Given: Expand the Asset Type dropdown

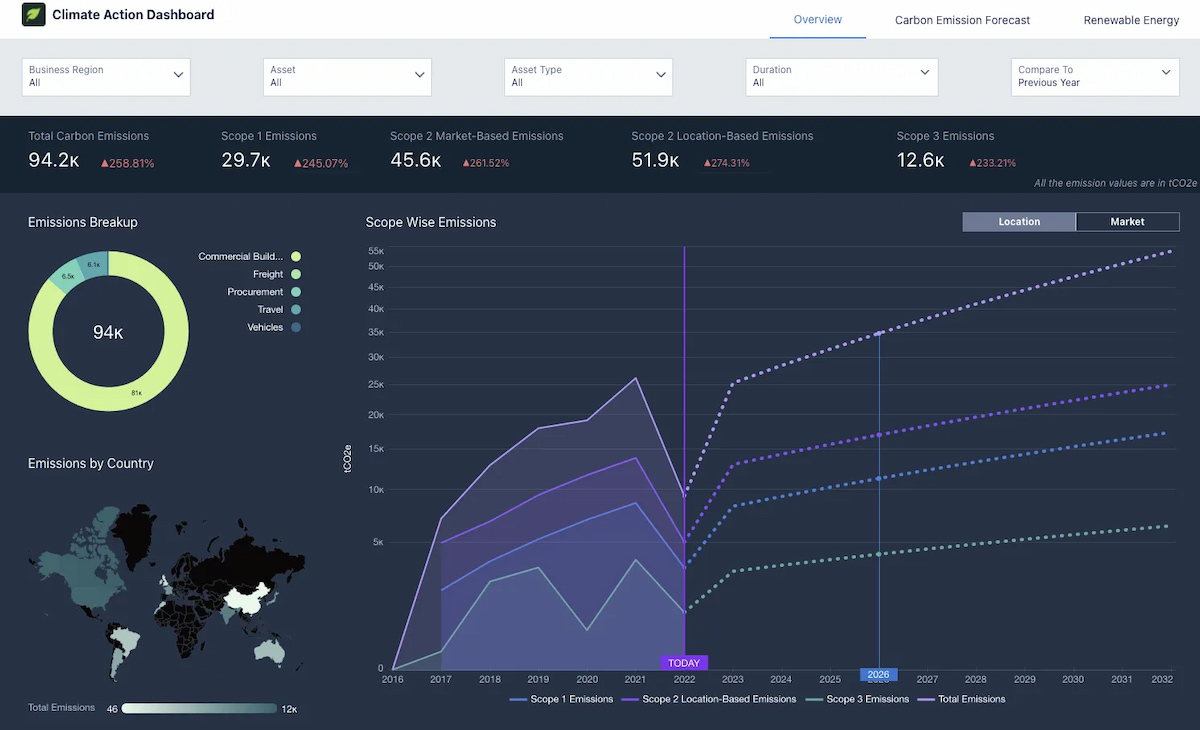Looking at the screenshot, I should pyautogui.click(x=589, y=77).
